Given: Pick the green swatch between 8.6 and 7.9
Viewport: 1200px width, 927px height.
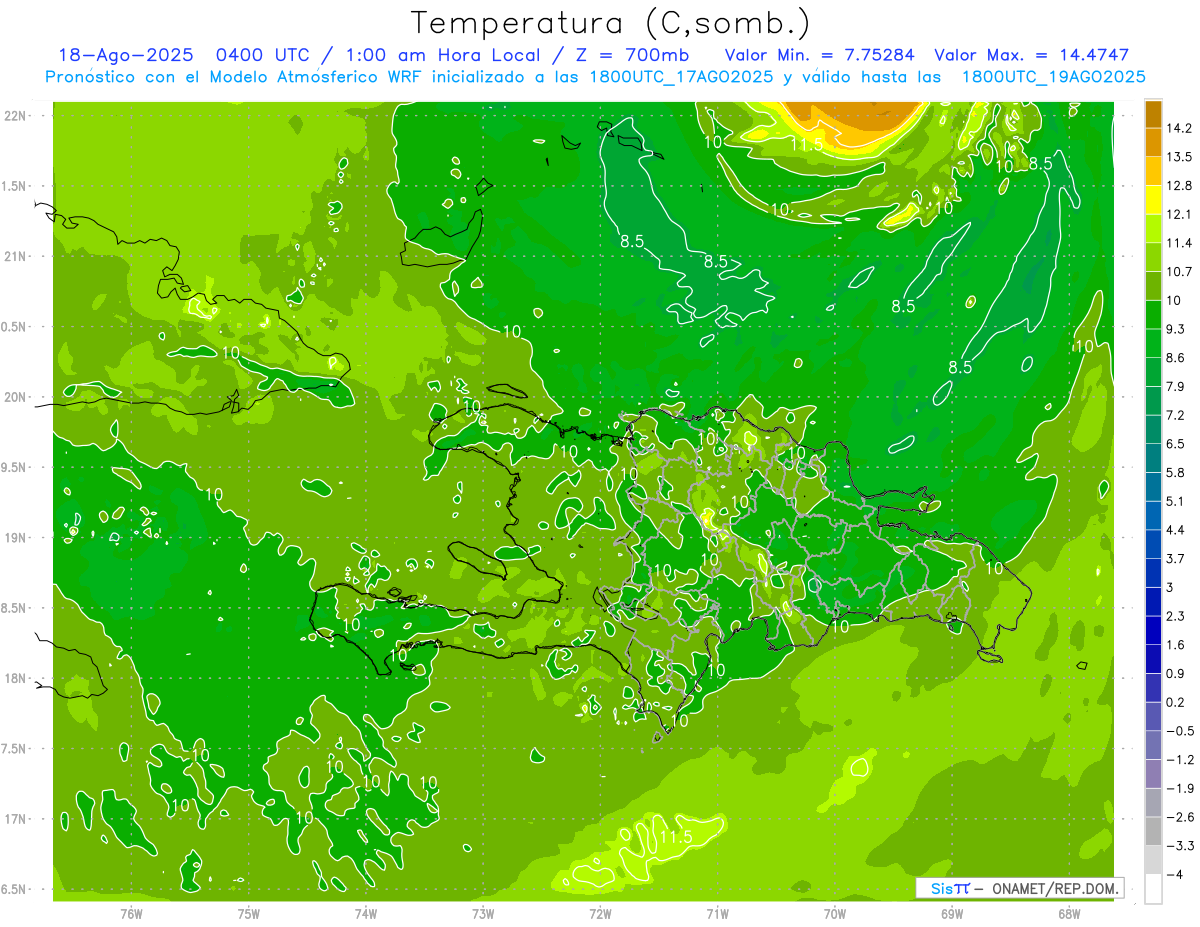Looking at the screenshot, I should click(x=1153, y=371).
